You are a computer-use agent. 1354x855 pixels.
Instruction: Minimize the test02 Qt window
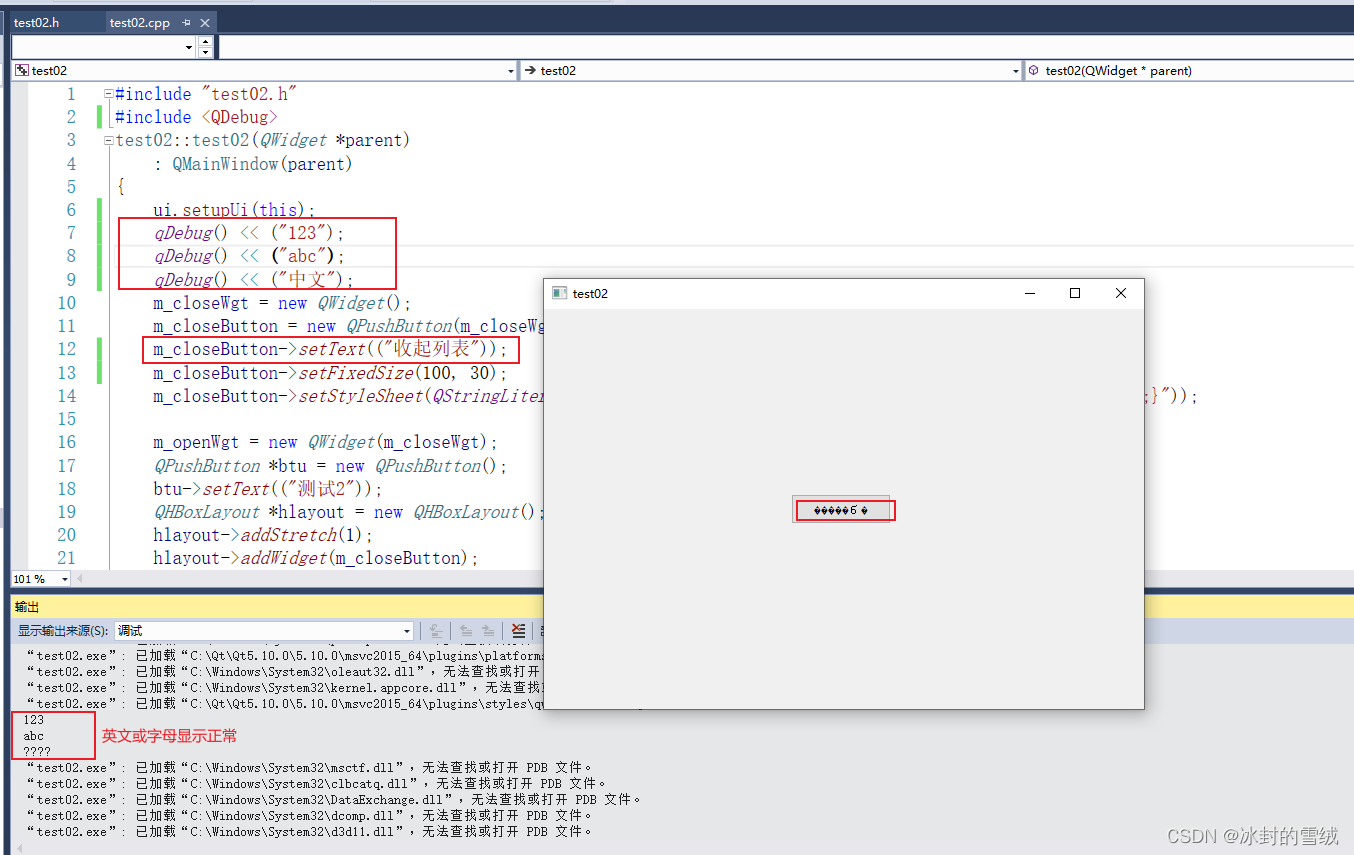(x=1030, y=293)
